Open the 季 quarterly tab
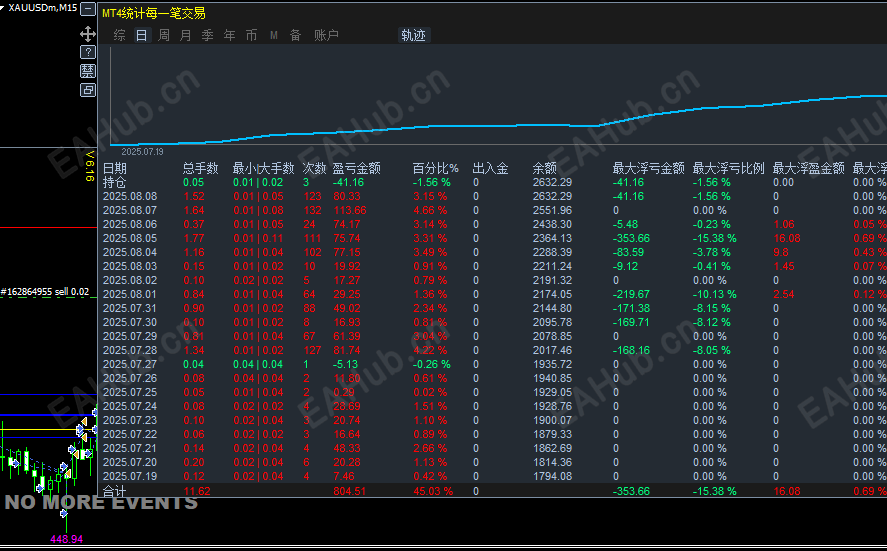The width and height of the screenshot is (887, 551). [208, 35]
